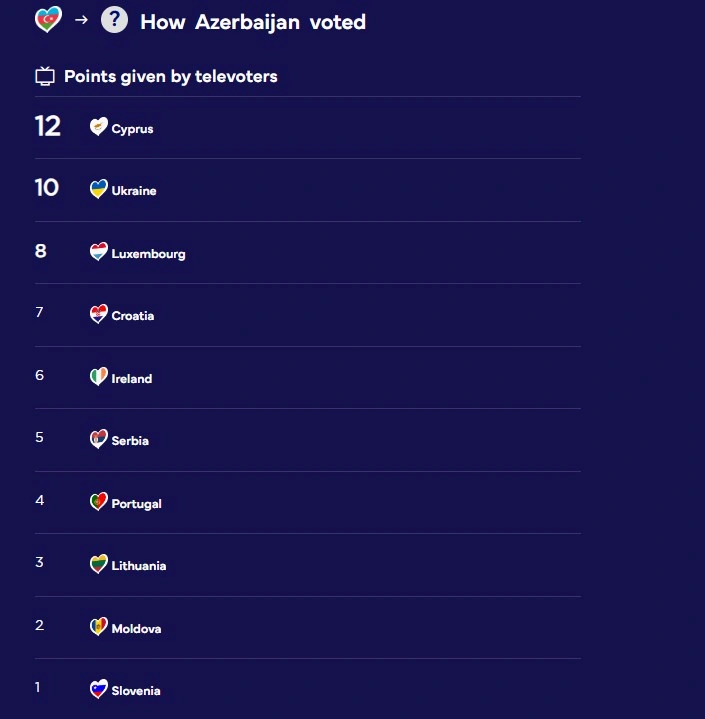Open the Ukraine country link
This screenshot has height=719, width=705.
[134, 191]
